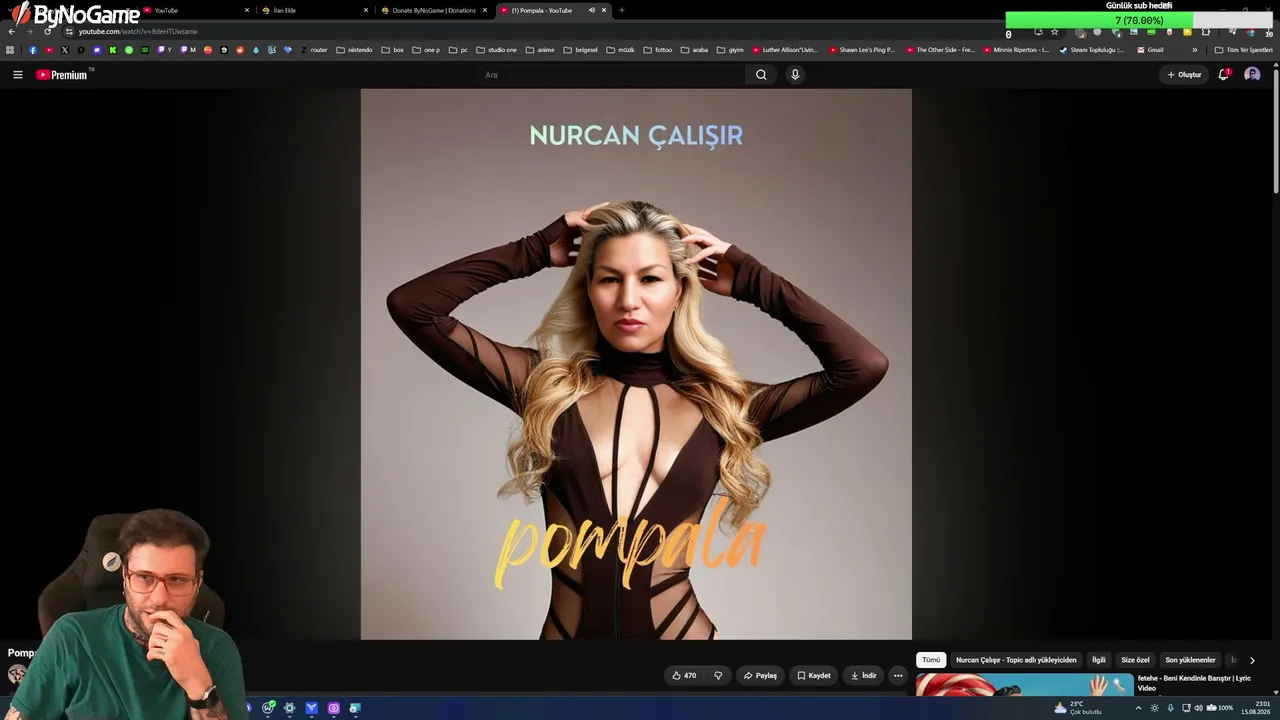Viewport: 1280px width, 720px height.
Task: Expand the araba bookmarks folder
Action: point(694,50)
